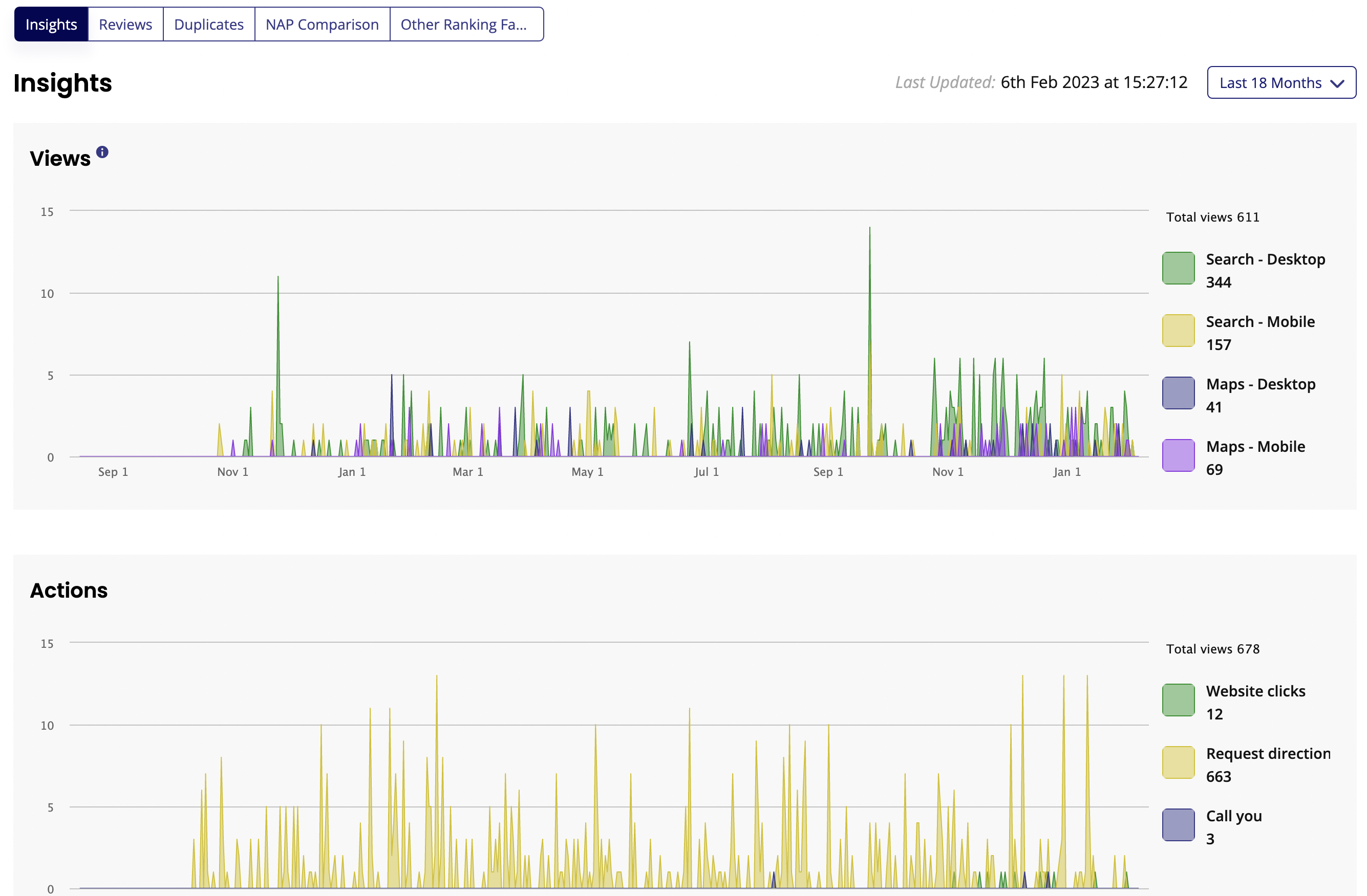Toggle Search - Desktop green legend swatch
Screen dimensions: 1367x896
[x=1178, y=268]
